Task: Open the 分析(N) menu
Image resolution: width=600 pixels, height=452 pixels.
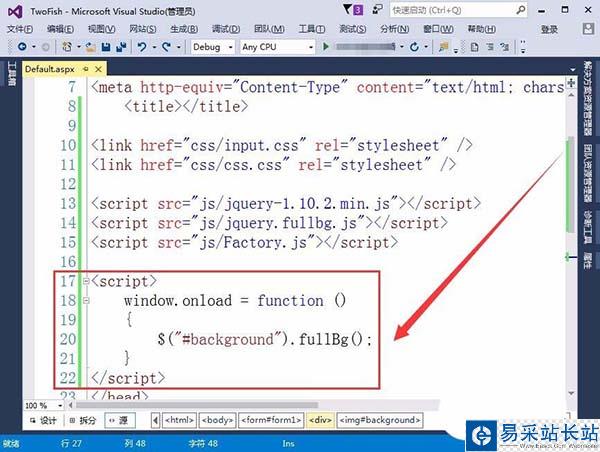Action: pos(394,29)
